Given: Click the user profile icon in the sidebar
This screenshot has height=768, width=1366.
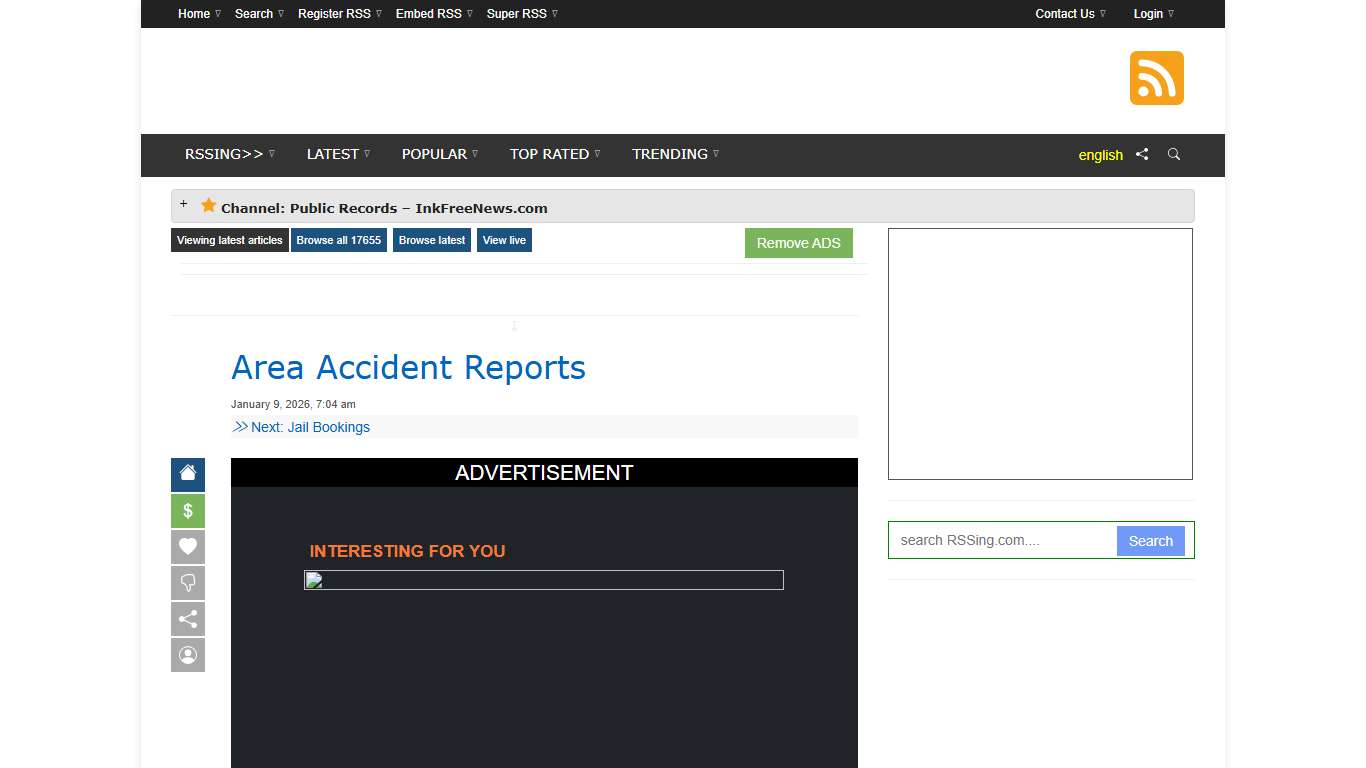Looking at the screenshot, I should [x=187, y=655].
